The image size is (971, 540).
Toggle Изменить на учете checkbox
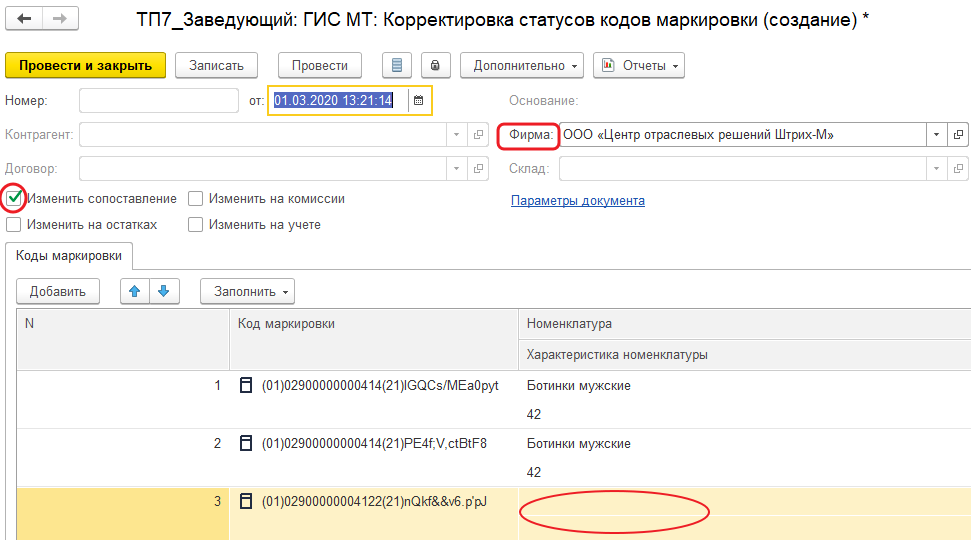click(x=196, y=225)
